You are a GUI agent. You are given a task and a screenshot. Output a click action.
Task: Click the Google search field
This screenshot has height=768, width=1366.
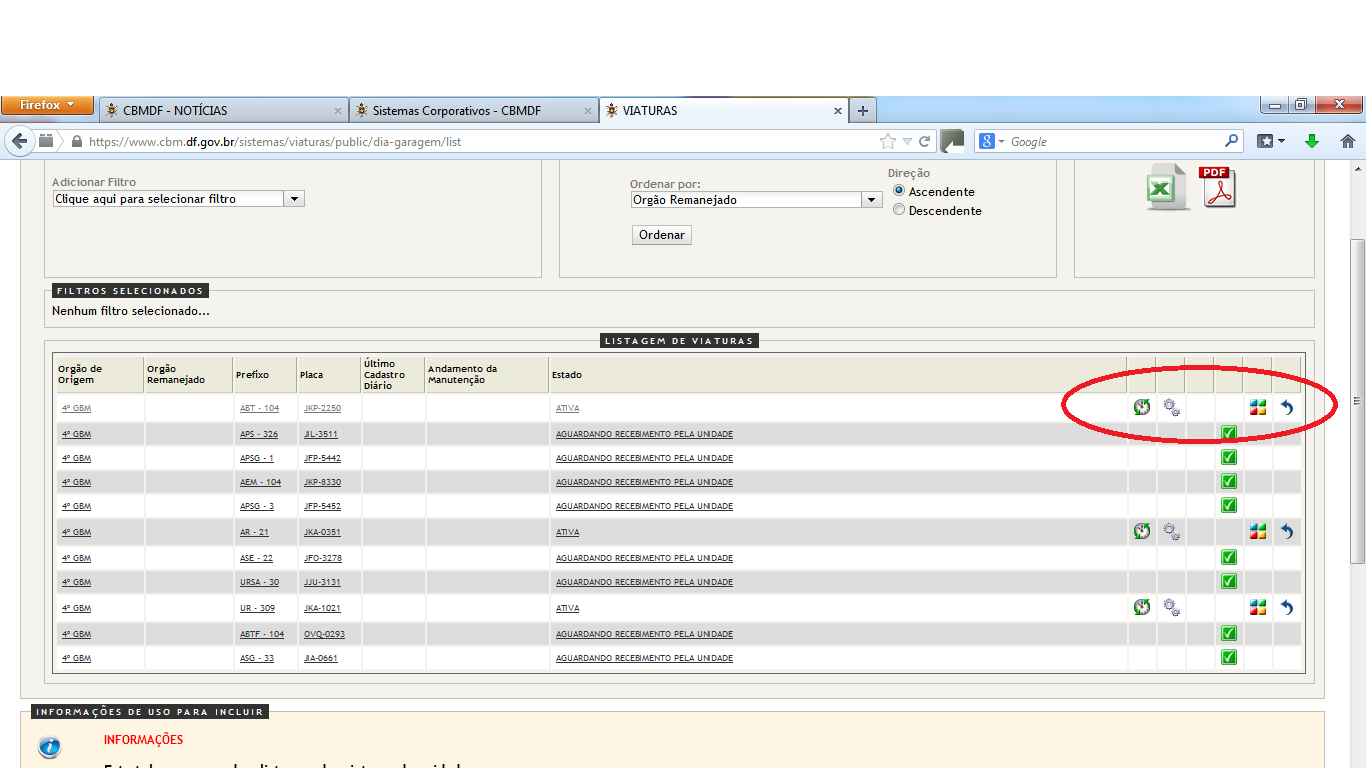coord(1115,142)
